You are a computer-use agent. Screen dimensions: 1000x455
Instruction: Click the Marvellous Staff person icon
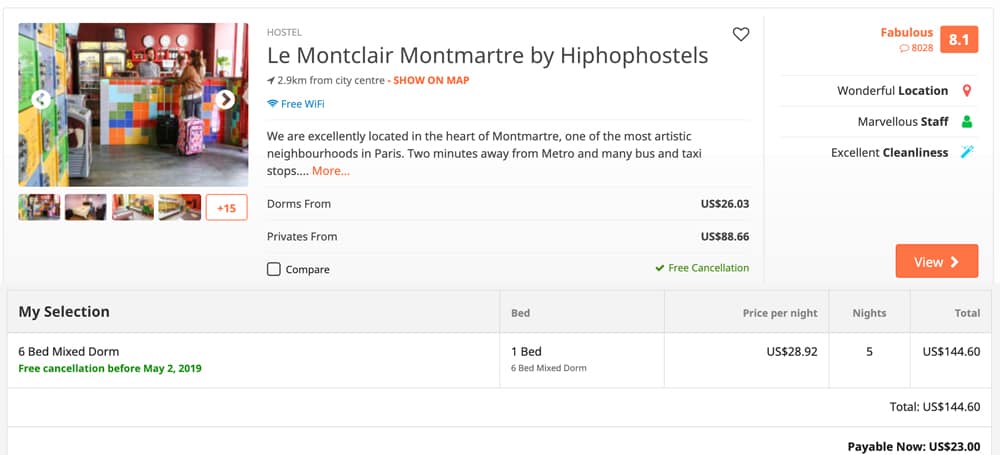[x=966, y=122]
